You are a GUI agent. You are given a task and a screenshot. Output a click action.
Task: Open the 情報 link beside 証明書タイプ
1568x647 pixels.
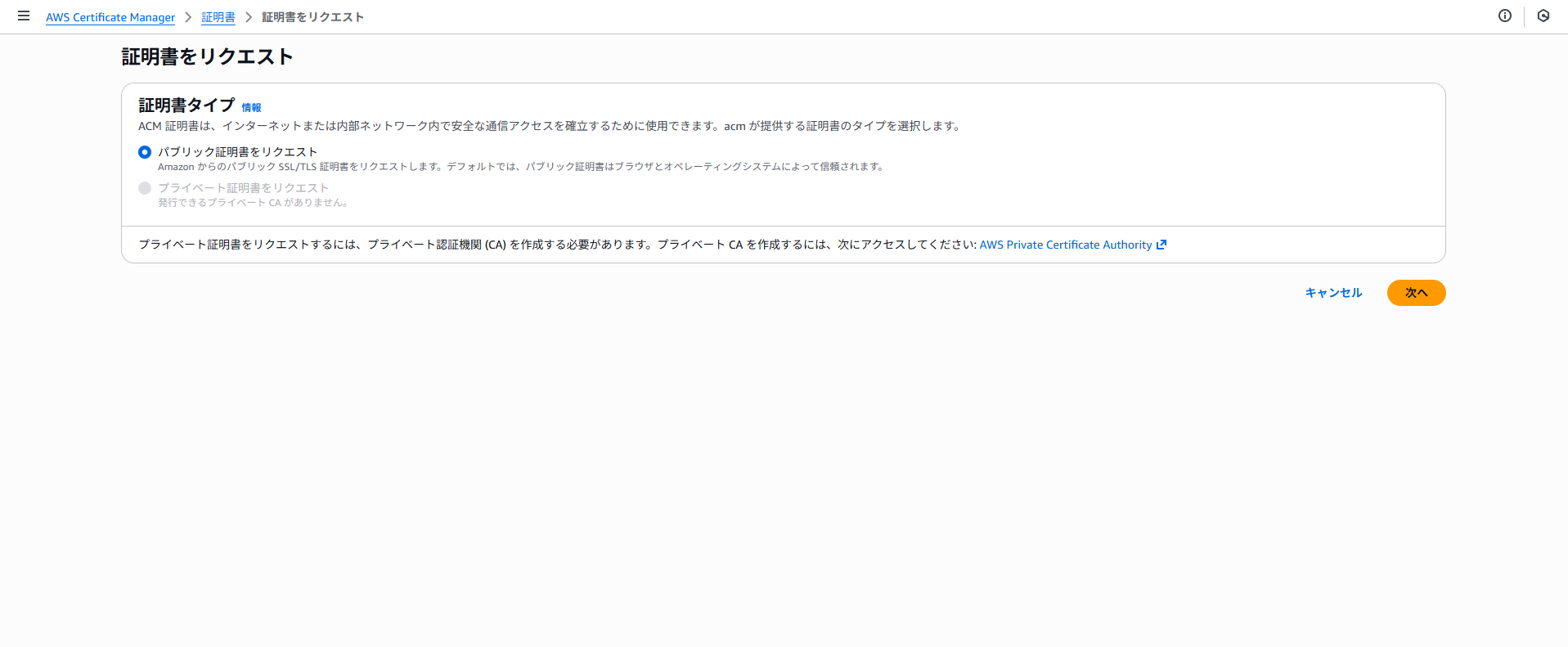pos(251,108)
